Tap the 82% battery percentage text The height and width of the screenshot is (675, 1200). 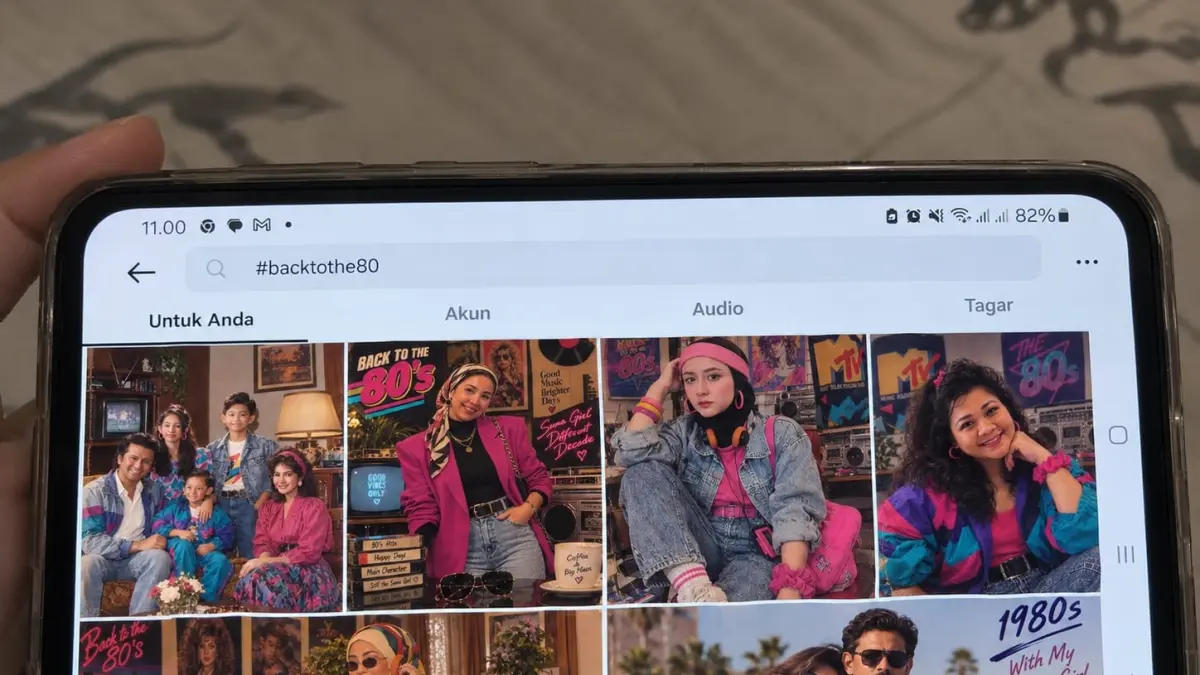pos(1035,215)
